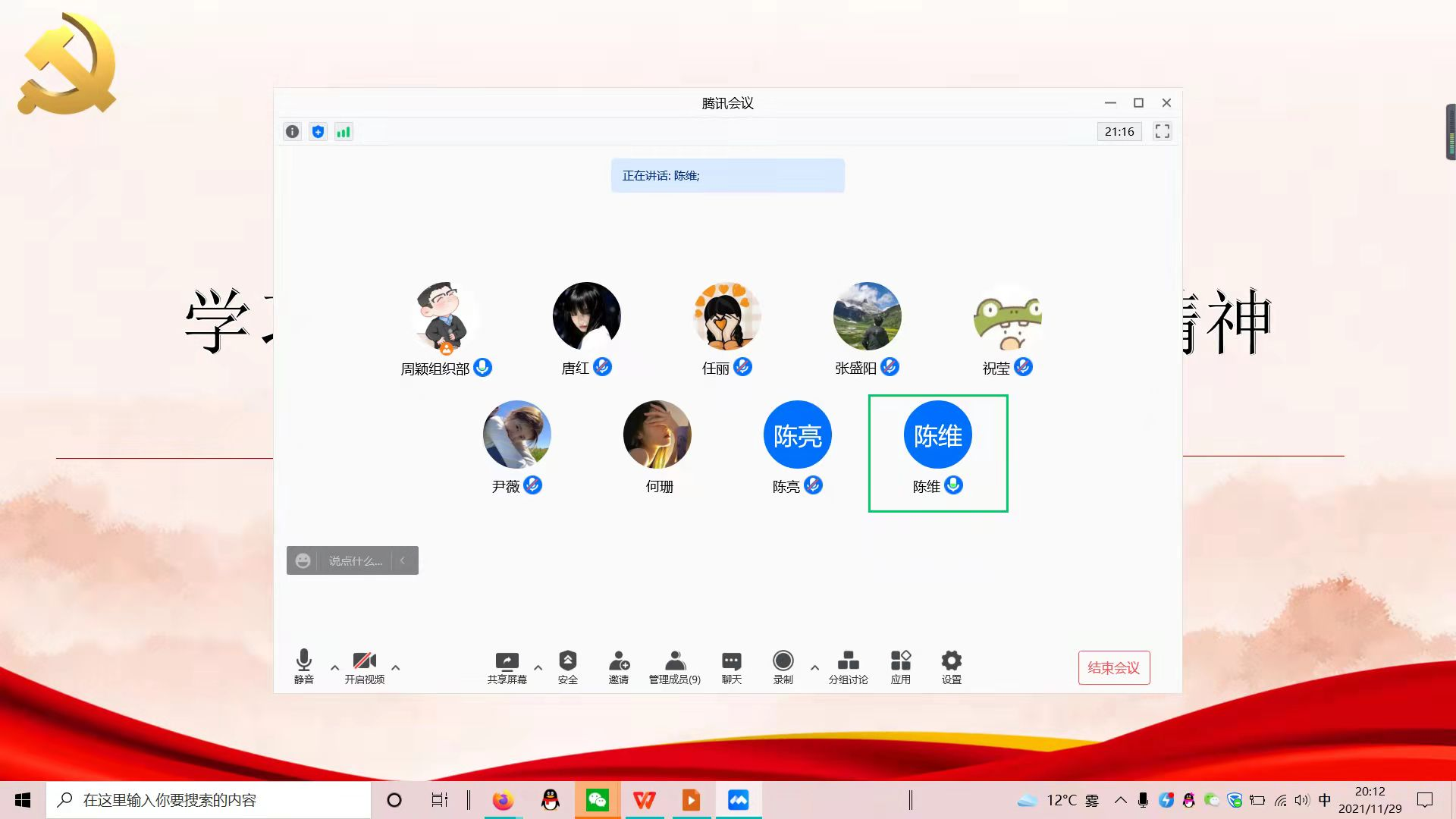1456x819 pixels.
Task: Open taskbar clock 20:12 calendar
Action: click(1370, 800)
